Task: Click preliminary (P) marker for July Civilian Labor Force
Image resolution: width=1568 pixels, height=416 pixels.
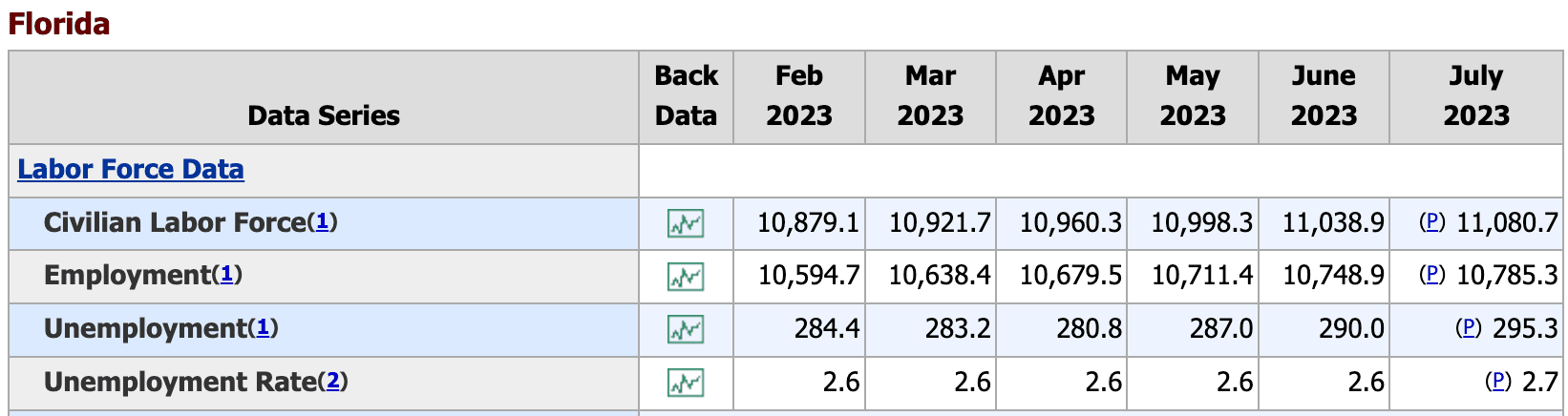Action: pyautogui.click(x=1431, y=222)
